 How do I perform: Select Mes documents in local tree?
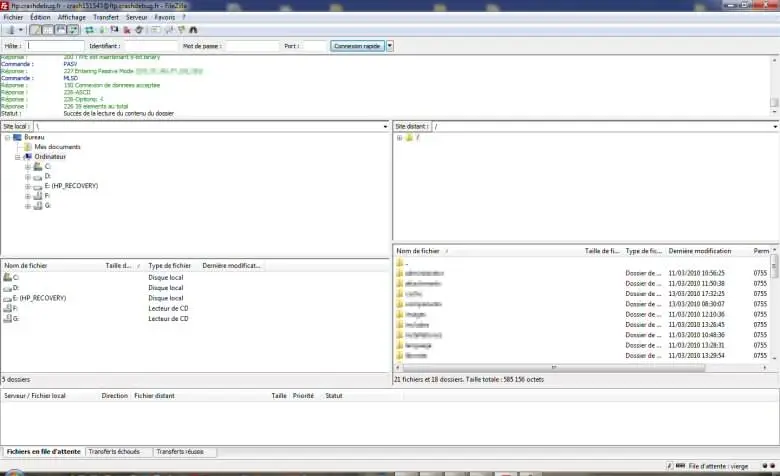pyautogui.click(x=57, y=147)
